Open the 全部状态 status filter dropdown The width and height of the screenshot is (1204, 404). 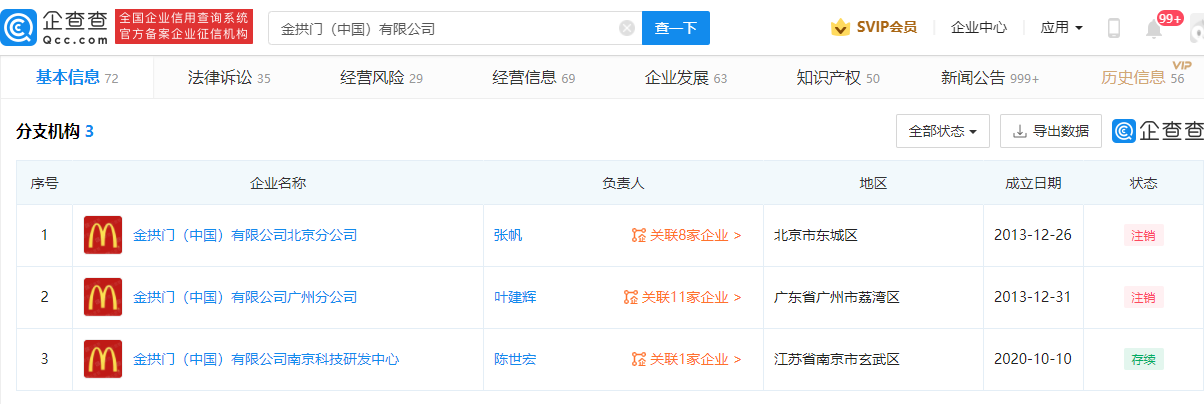[x=943, y=131]
